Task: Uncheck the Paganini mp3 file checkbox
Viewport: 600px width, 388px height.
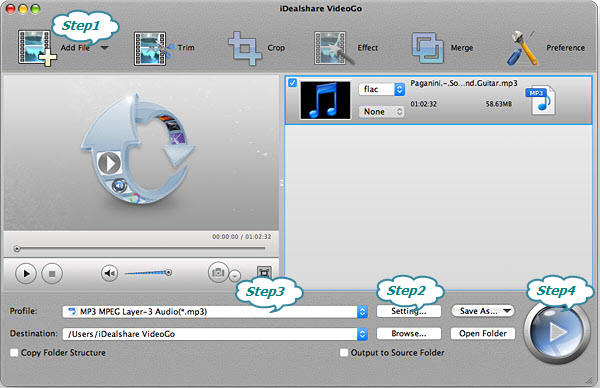Action: pos(292,83)
